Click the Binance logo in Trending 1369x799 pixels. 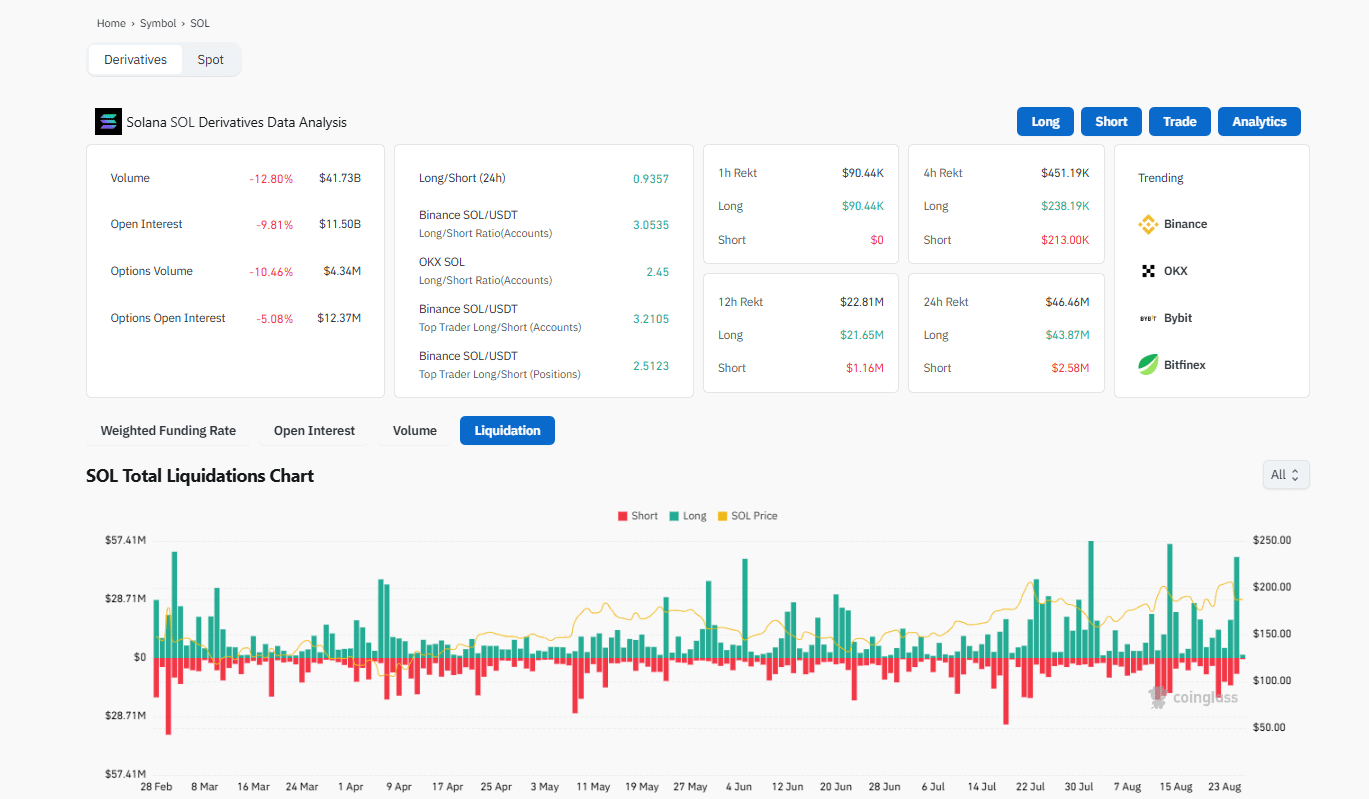click(1148, 224)
